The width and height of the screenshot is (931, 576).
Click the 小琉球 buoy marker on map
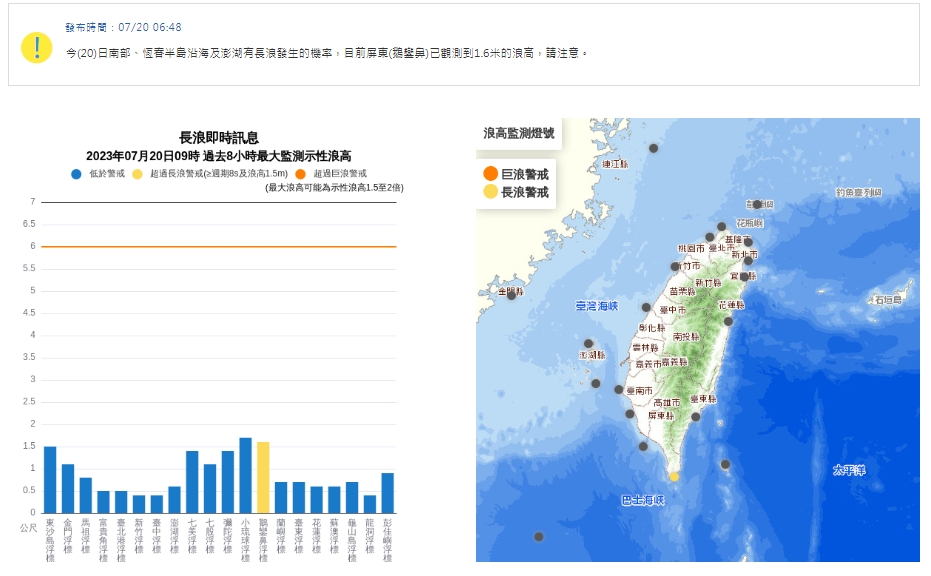pyautogui.click(x=643, y=446)
